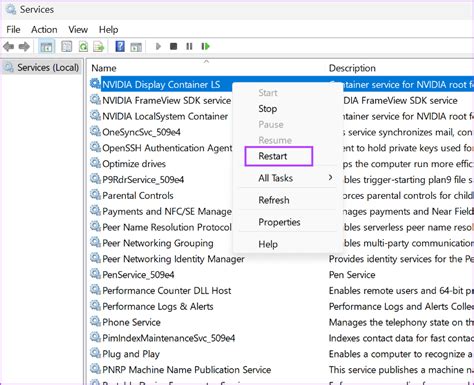Select Peer Networking Identity Manager service
The image size is (474, 385).
(x=173, y=259)
